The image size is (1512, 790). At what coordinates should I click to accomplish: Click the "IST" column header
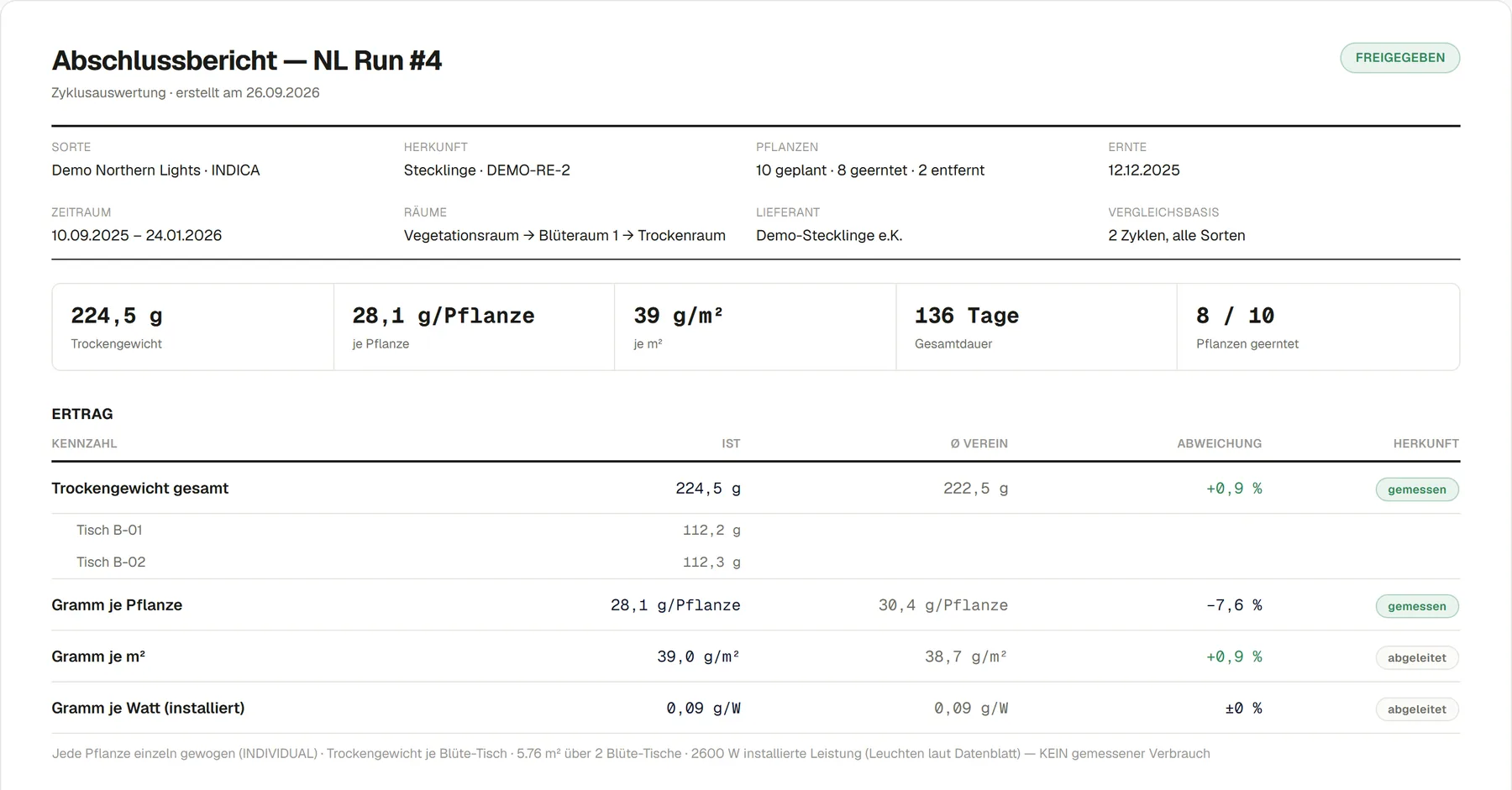click(x=731, y=443)
